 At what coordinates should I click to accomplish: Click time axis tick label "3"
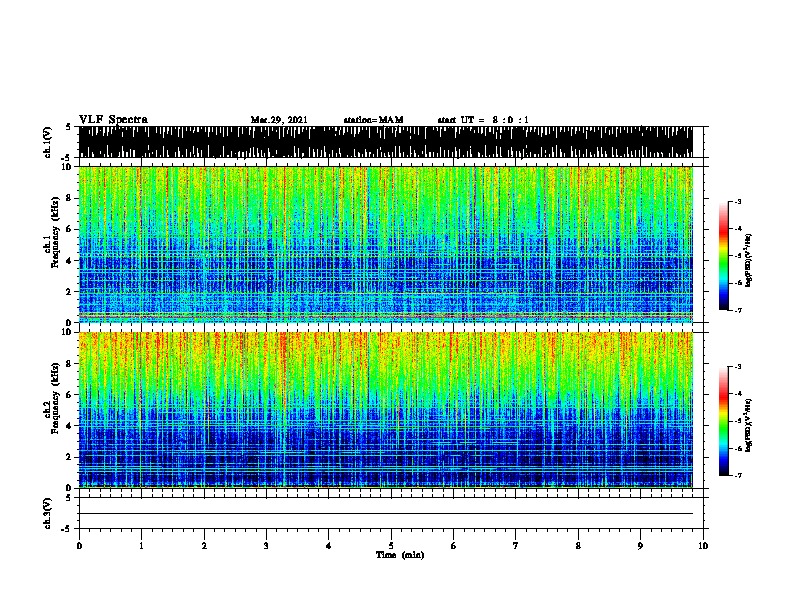(266, 546)
